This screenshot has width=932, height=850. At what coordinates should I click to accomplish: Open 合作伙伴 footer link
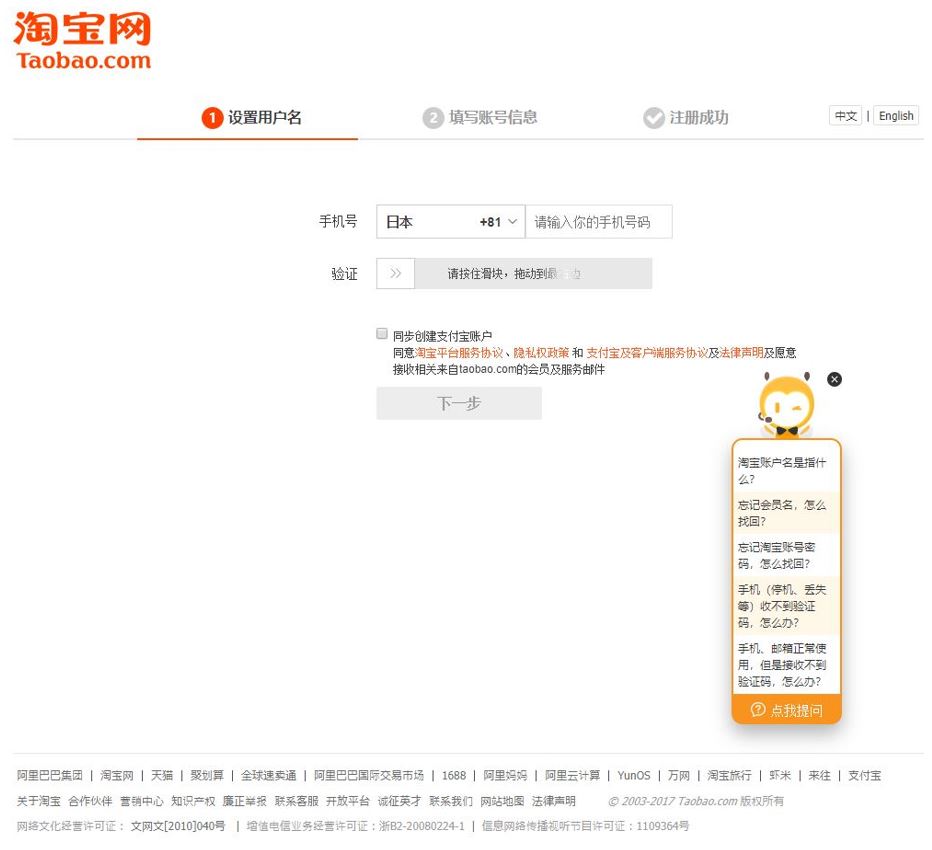coord(90,801)
